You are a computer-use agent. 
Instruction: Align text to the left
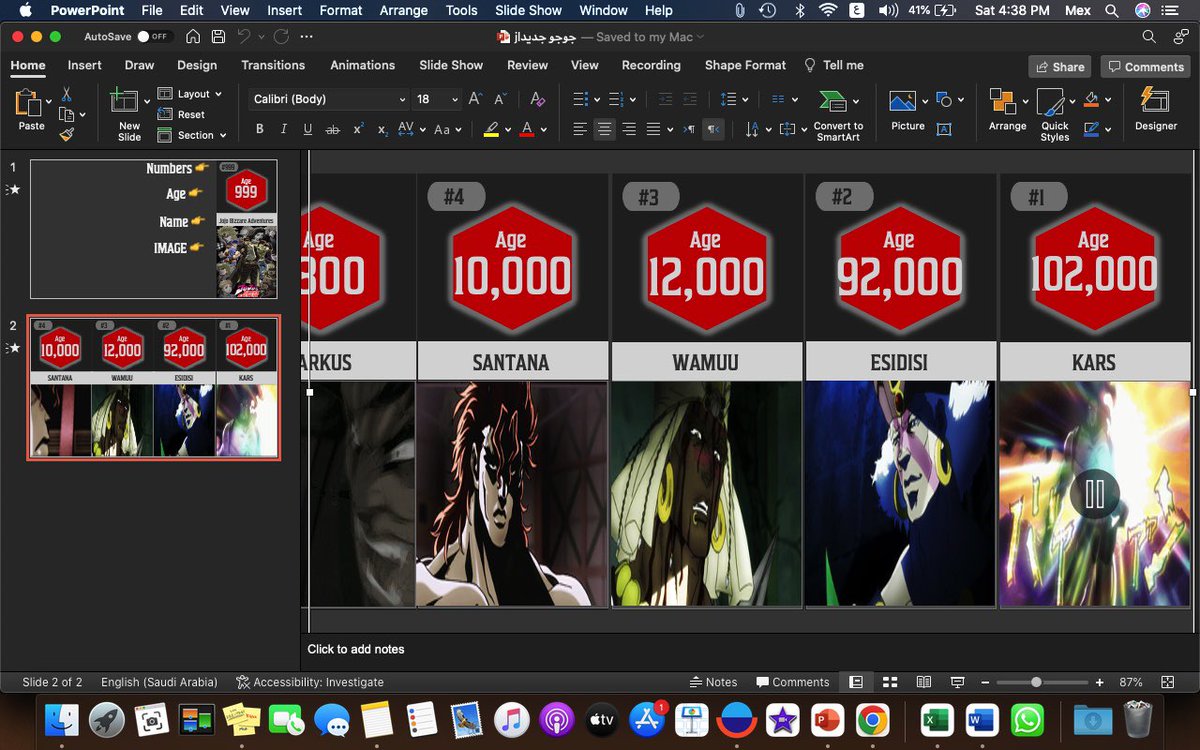580,130
